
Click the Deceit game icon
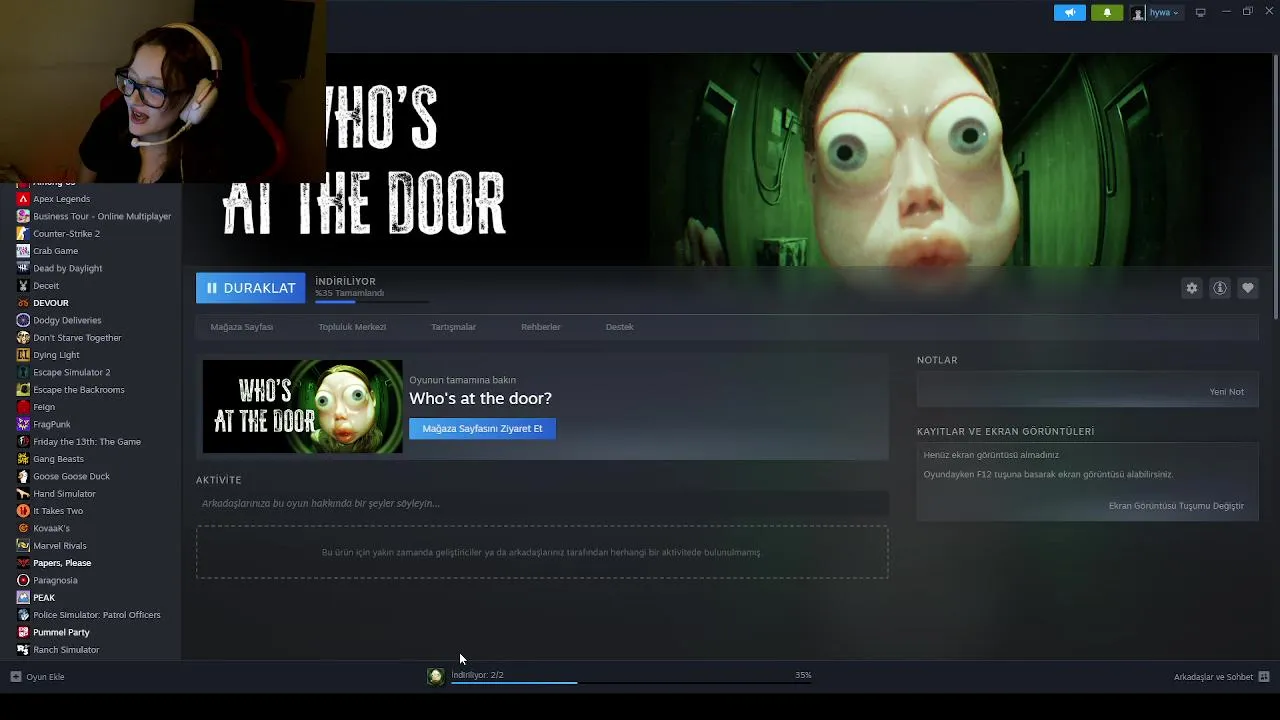[23, 286]
